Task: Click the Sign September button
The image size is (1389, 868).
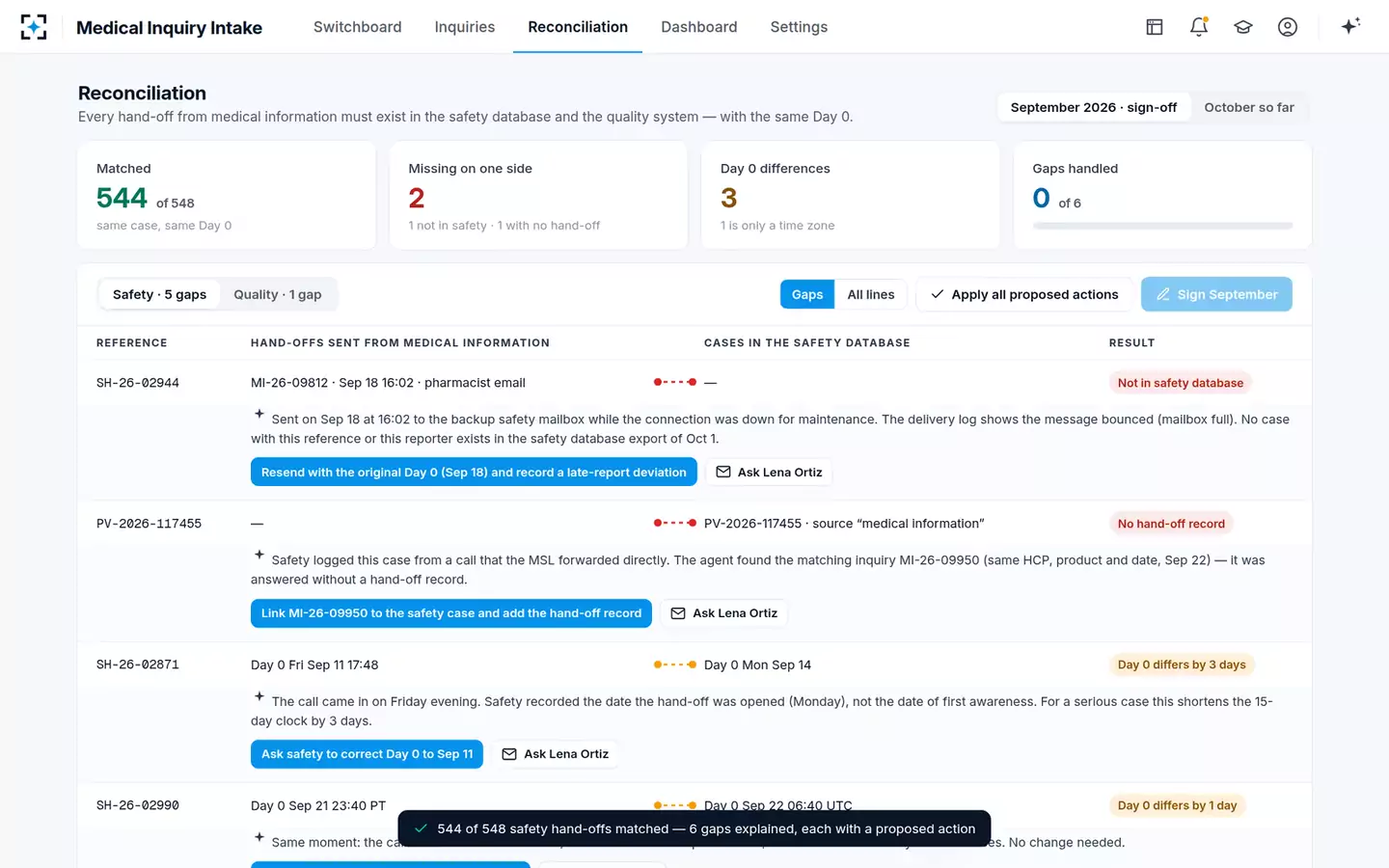Action: click(x=1216, y=294)
